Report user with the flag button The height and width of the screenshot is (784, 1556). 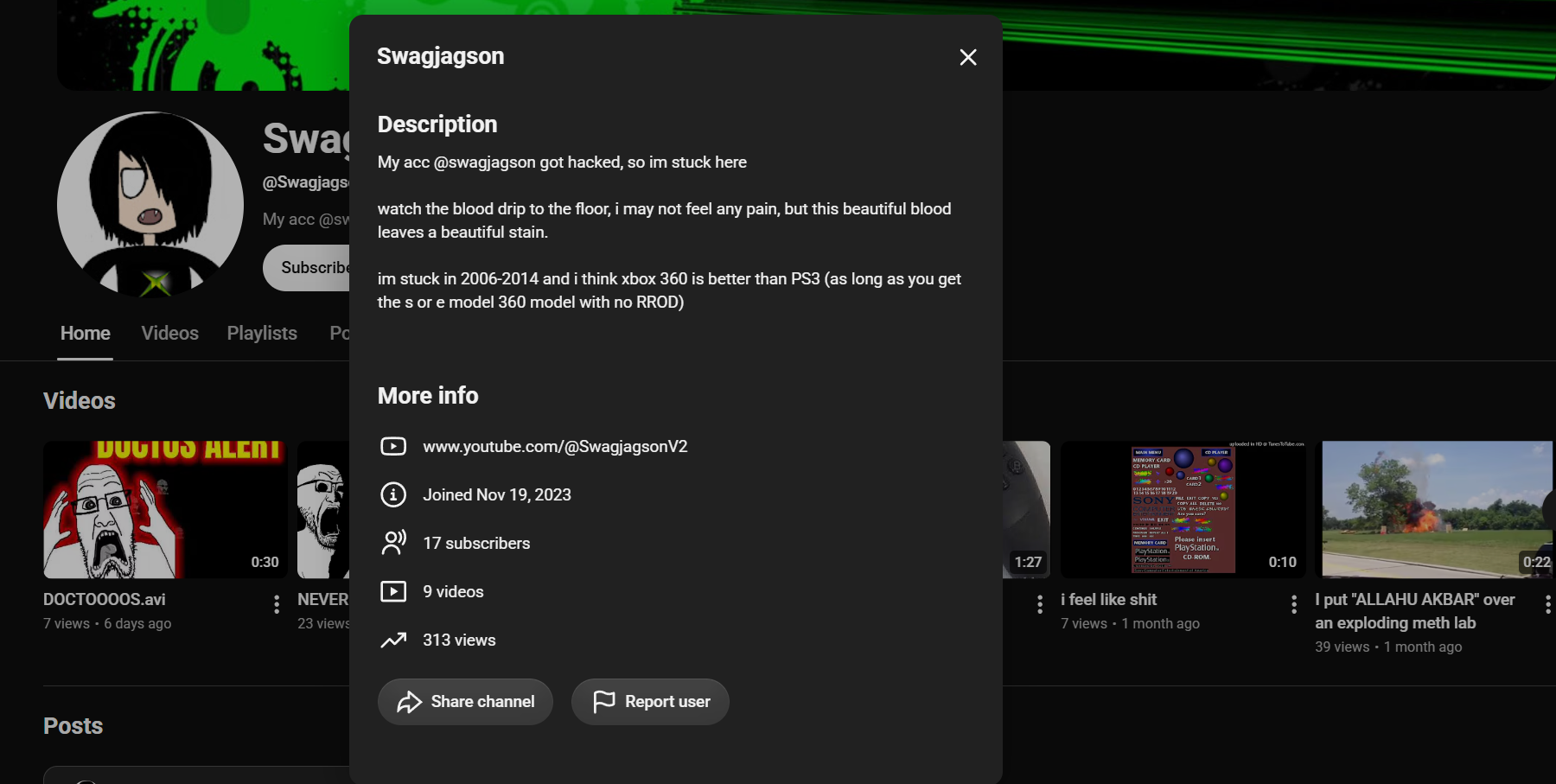650,702
